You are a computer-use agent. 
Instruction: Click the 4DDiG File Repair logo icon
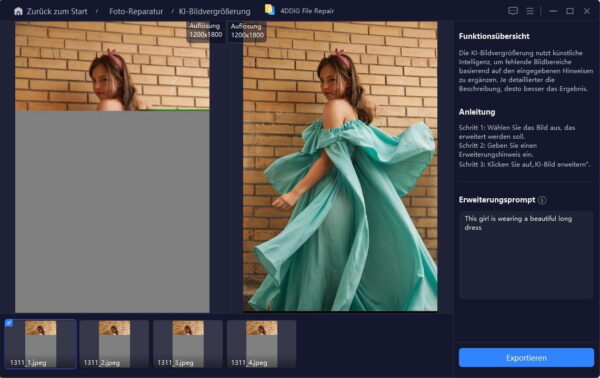[x=270, y=10]
